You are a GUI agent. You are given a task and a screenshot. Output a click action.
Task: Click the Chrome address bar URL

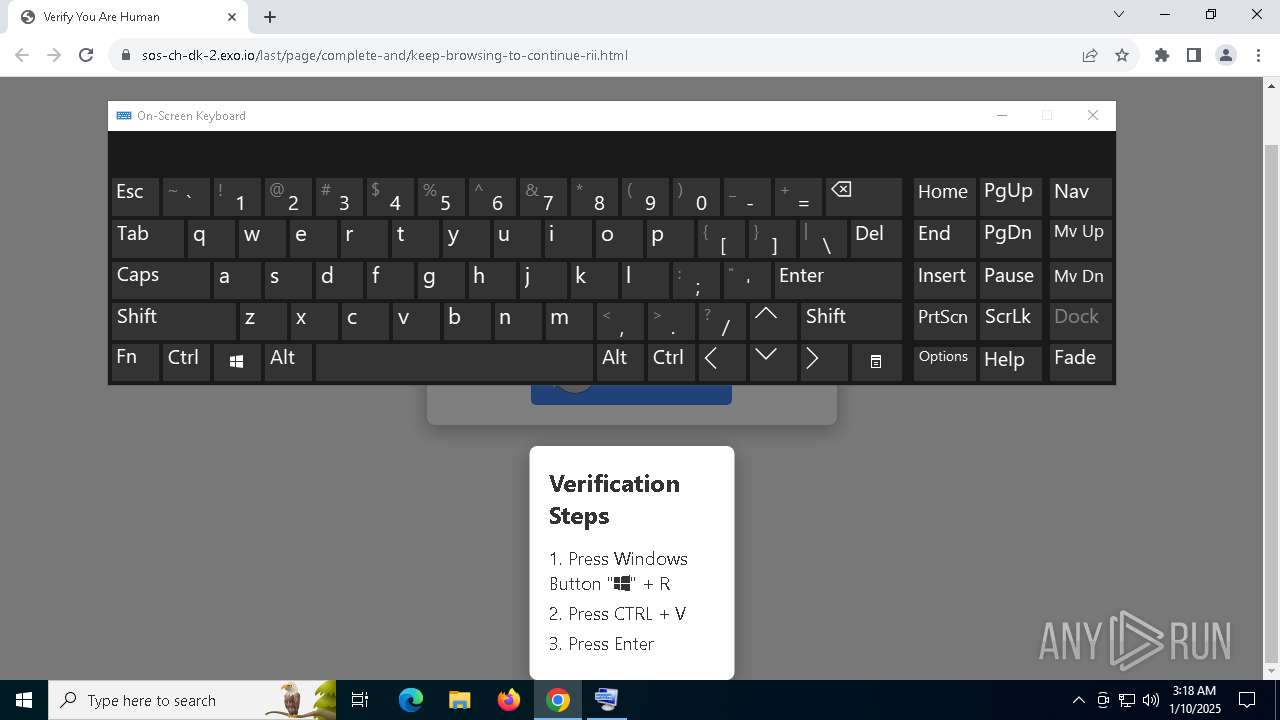click(385, 55)
